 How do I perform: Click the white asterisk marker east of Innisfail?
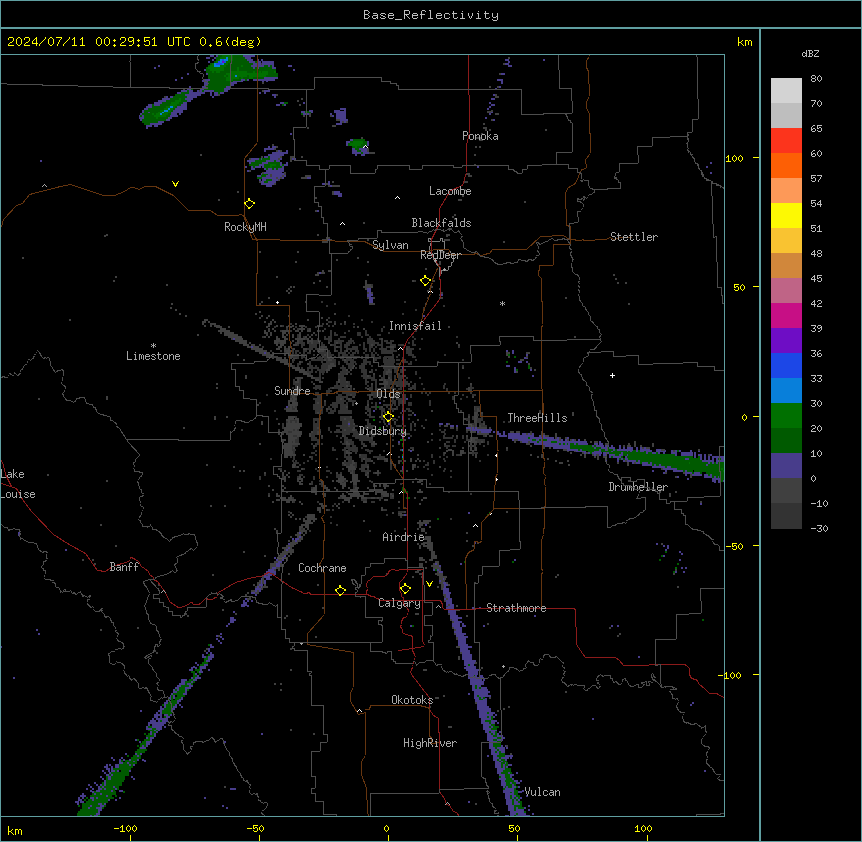click(502, 303)
